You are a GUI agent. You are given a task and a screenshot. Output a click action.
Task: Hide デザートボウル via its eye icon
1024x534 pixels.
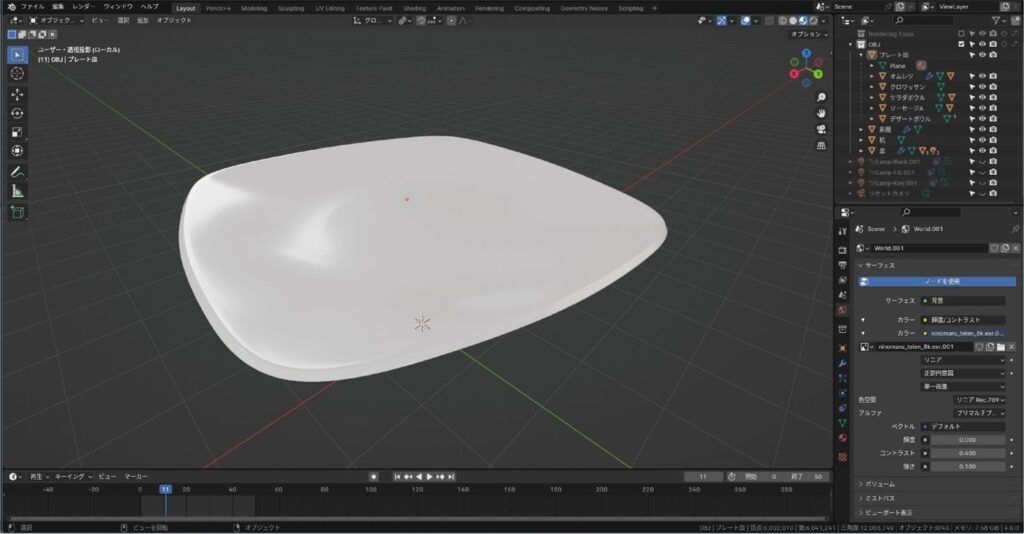pyautogui.click(x=982, y=119)
